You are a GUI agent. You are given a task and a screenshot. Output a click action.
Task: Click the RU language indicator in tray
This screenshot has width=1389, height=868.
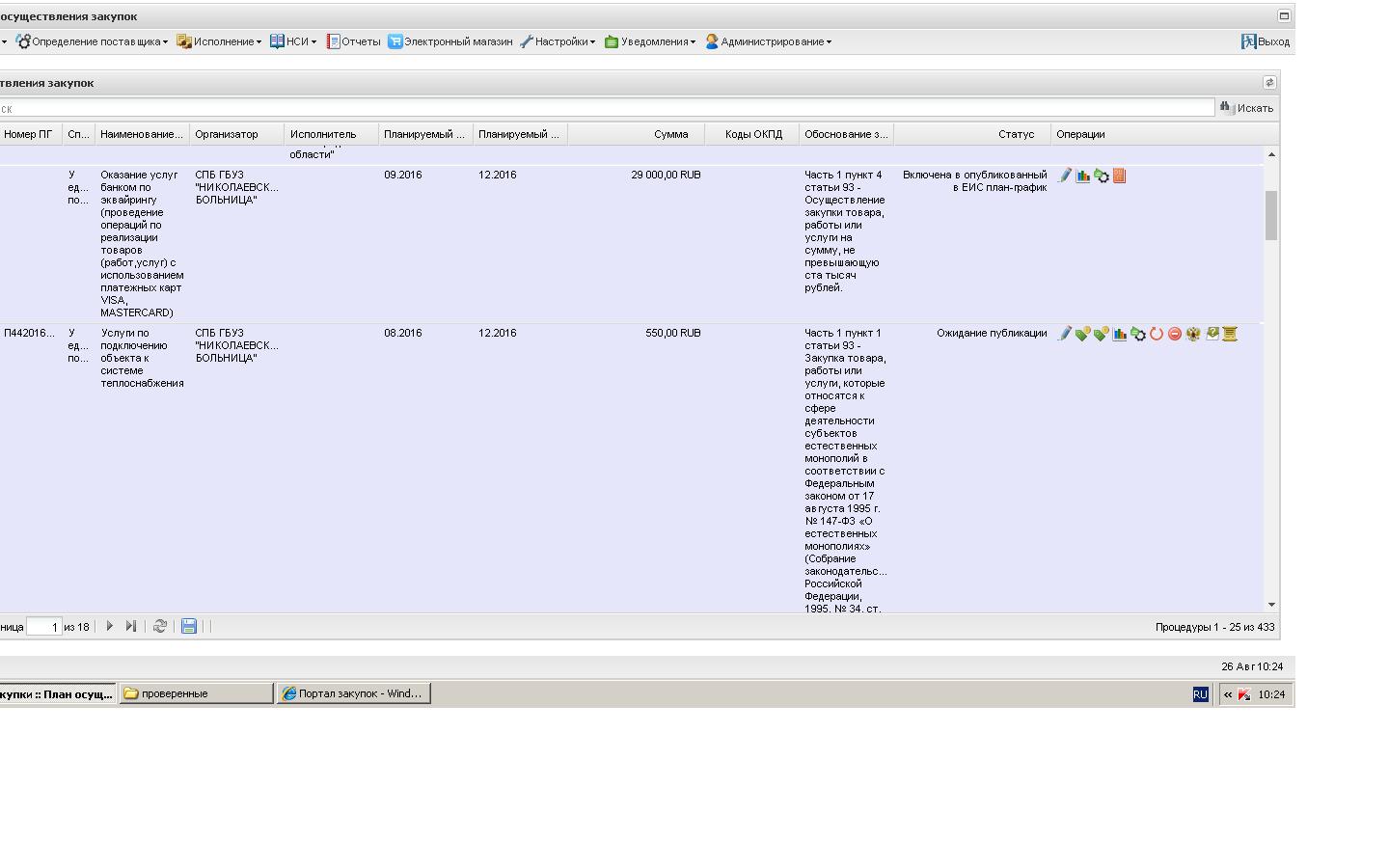click(1200, 694)
